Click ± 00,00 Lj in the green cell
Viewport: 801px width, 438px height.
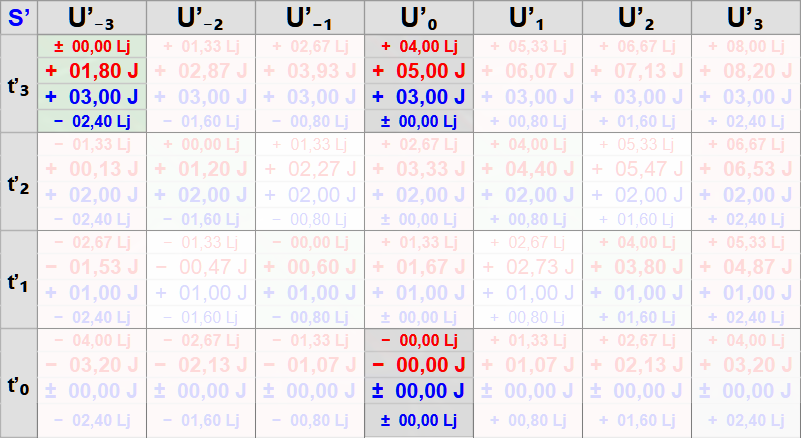[x=92, y=47]
